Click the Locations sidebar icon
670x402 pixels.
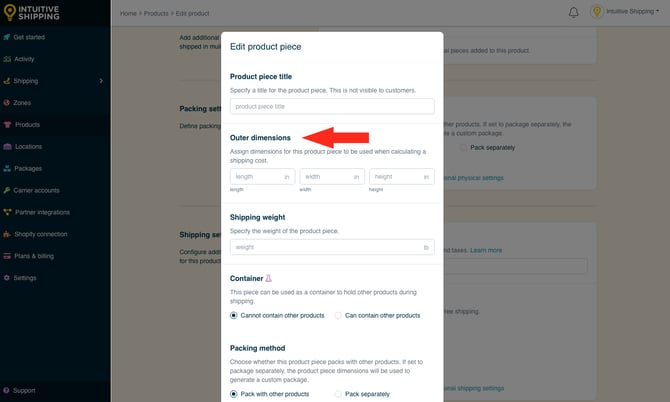7,146
